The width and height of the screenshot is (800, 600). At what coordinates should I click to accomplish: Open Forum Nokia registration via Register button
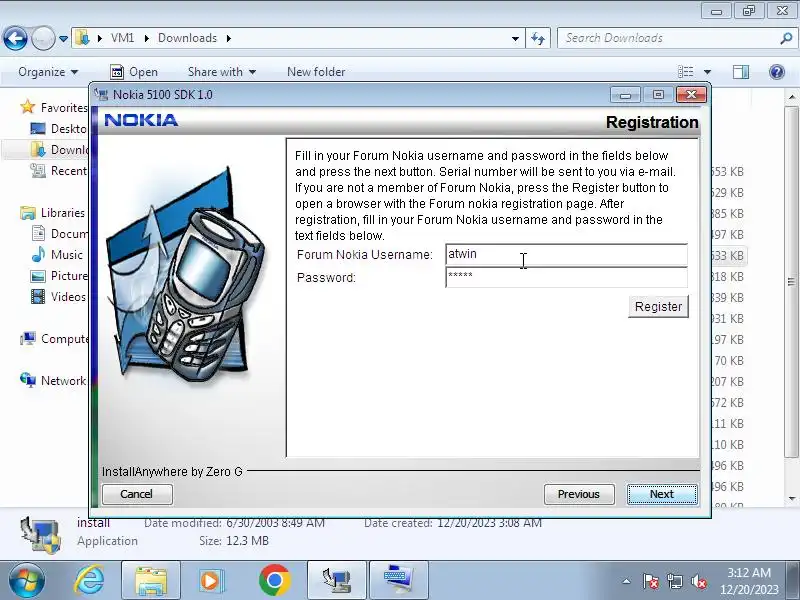pyautogui.click(x=658, y=307)
